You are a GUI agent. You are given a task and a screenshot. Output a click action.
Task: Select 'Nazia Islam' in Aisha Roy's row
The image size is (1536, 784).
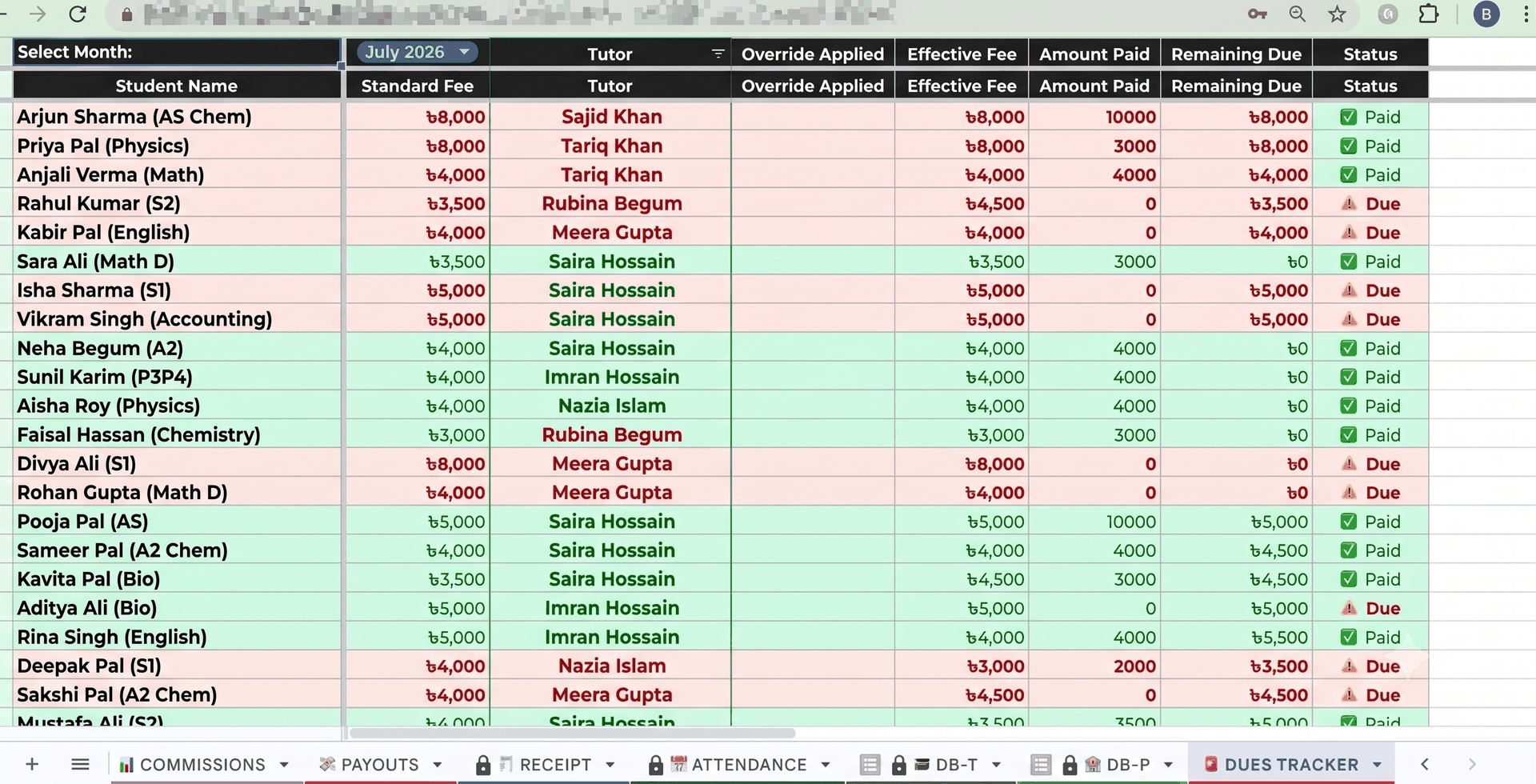[x=611, y=406]
